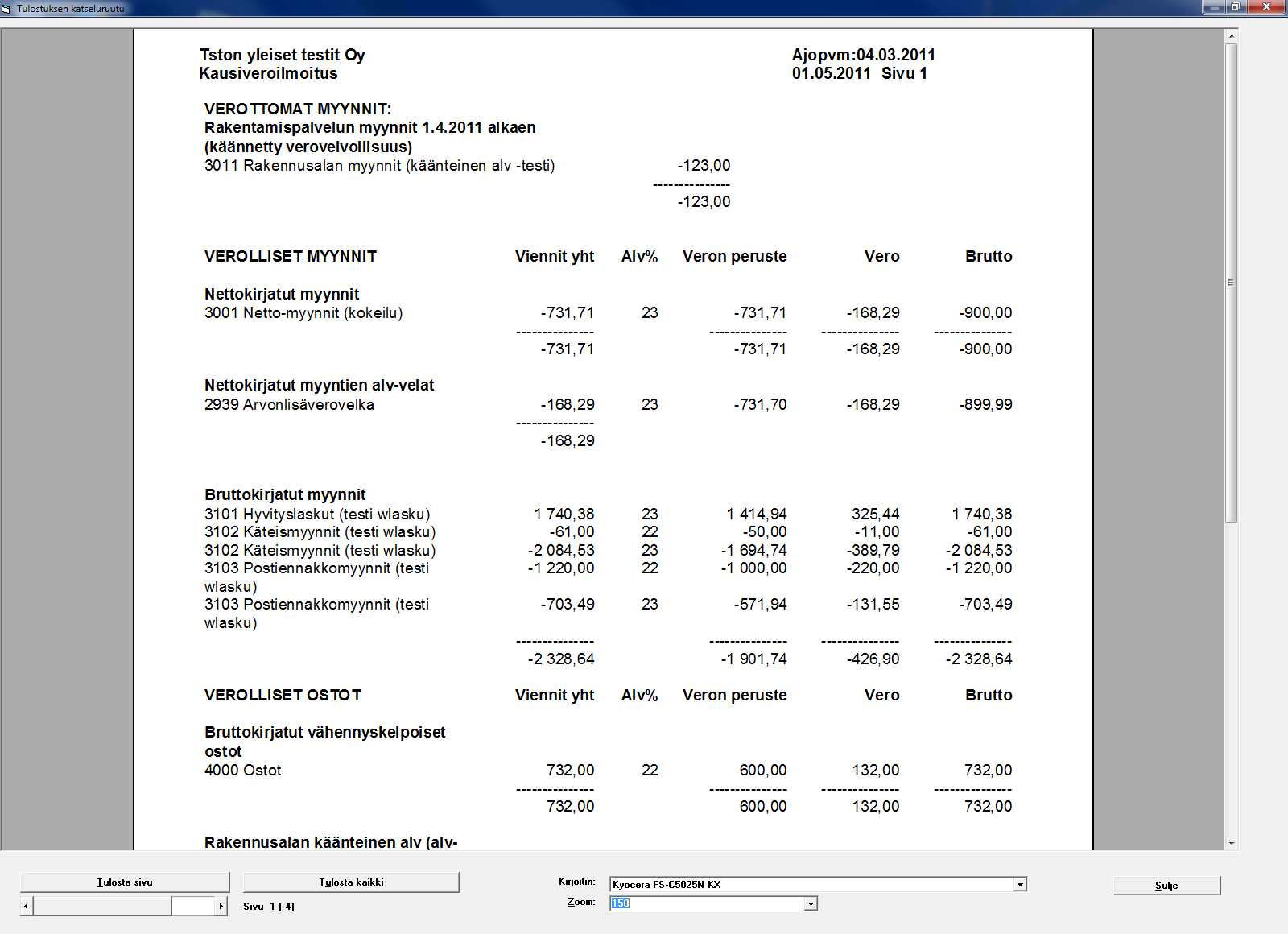Click the 'VEROTTOMAT MYYNNIT:' heading
This screenshot has height=934, width=1288.
298,109
